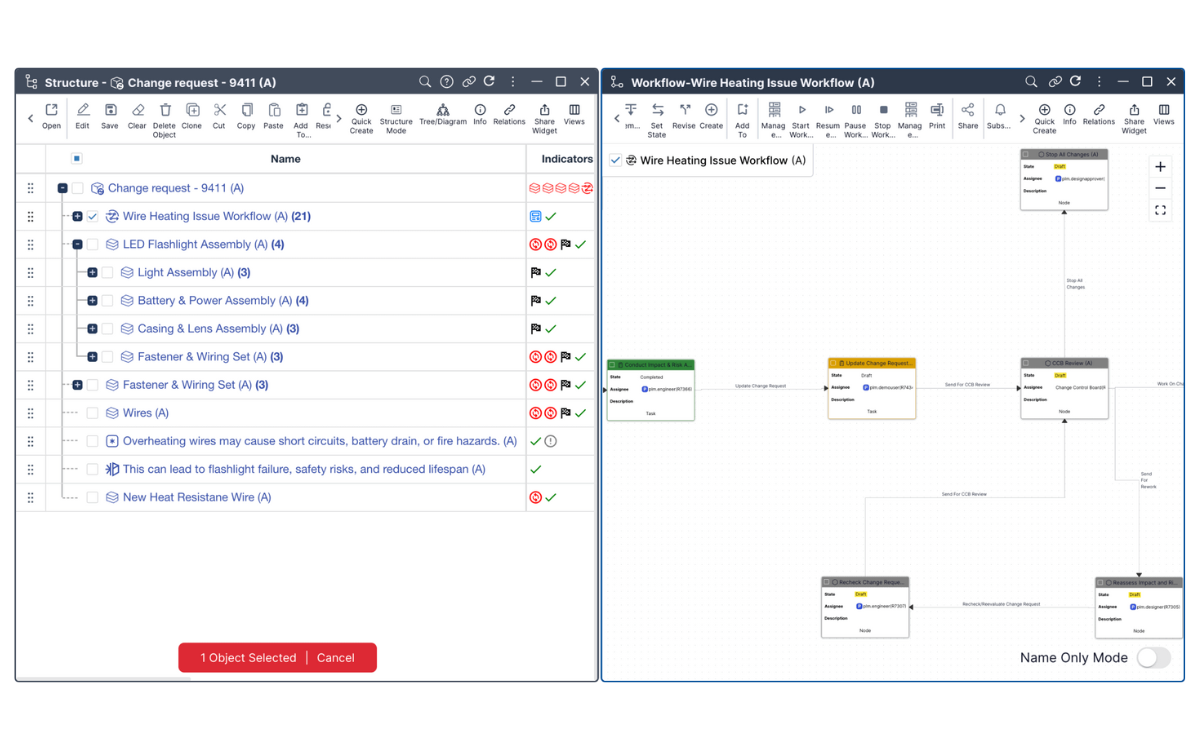The width and height of the screenshot is (1200, 750).
Task: Collapse the Change request - 9411 root node
Action: [62, 188]
